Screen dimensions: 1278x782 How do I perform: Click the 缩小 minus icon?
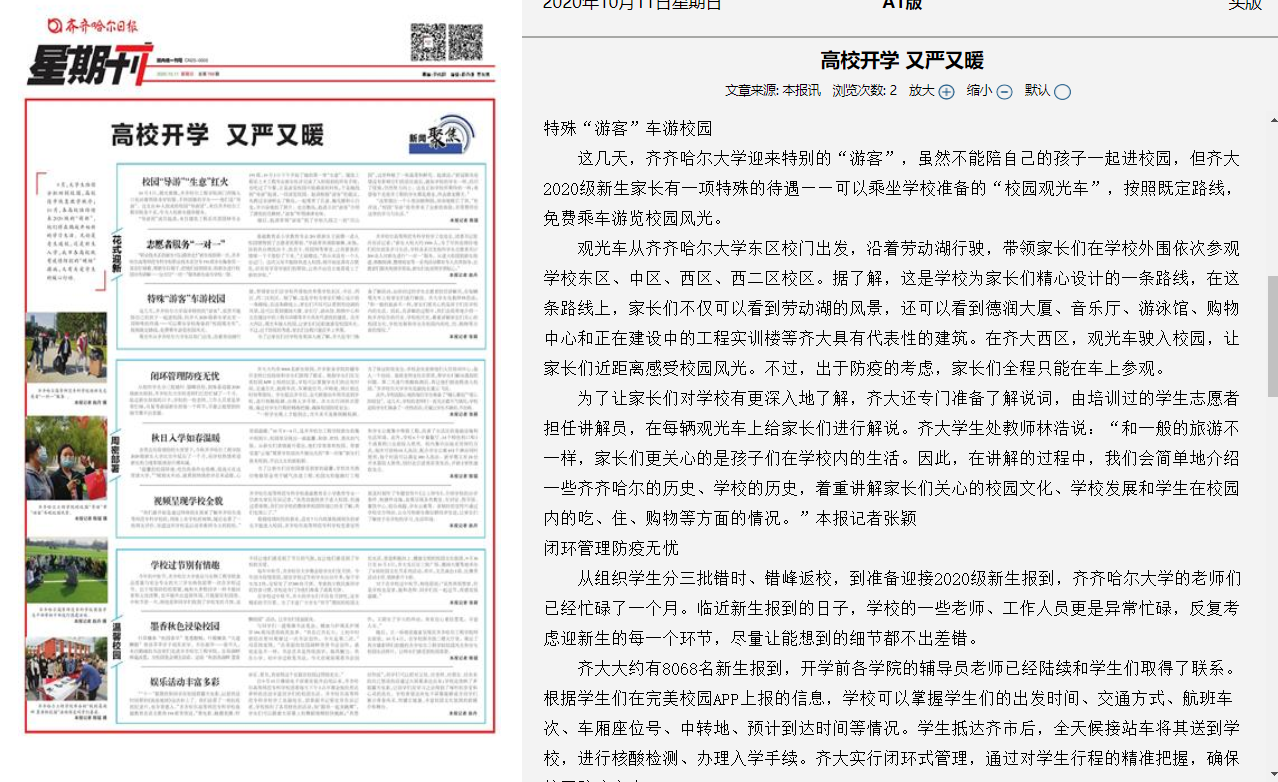(1004, 92)
